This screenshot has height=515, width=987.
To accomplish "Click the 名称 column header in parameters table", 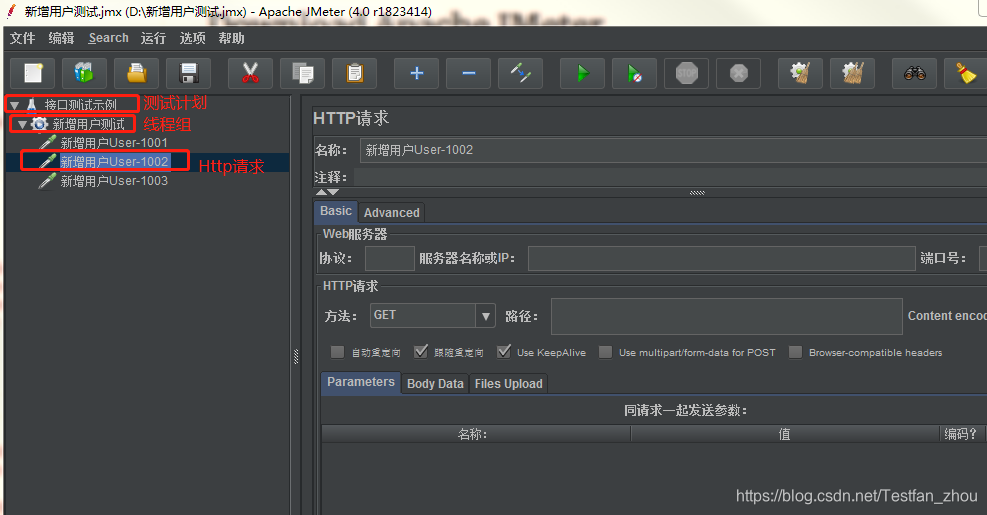I will click(476, 434).
